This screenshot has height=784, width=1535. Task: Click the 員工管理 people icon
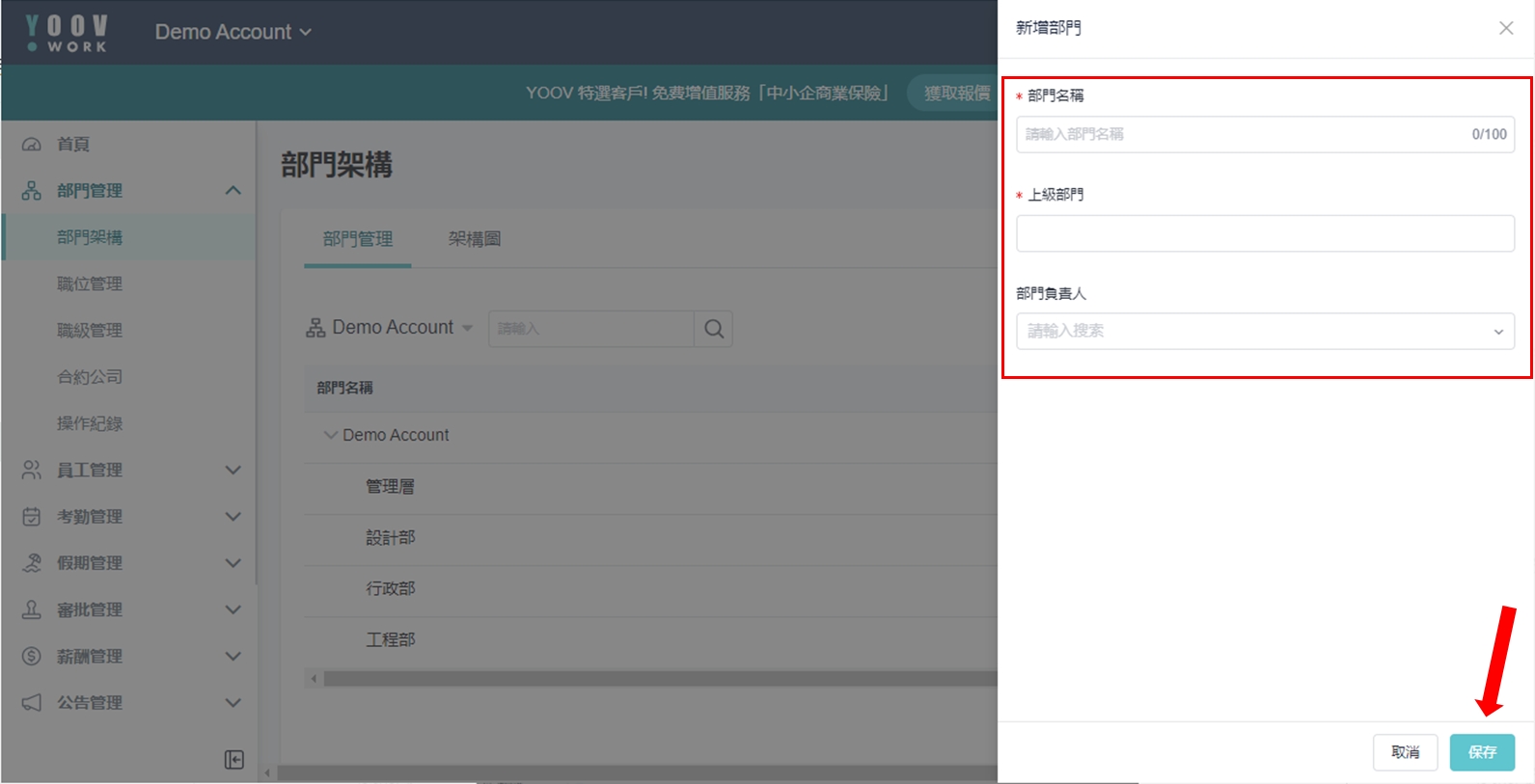[x=32, y=470]
